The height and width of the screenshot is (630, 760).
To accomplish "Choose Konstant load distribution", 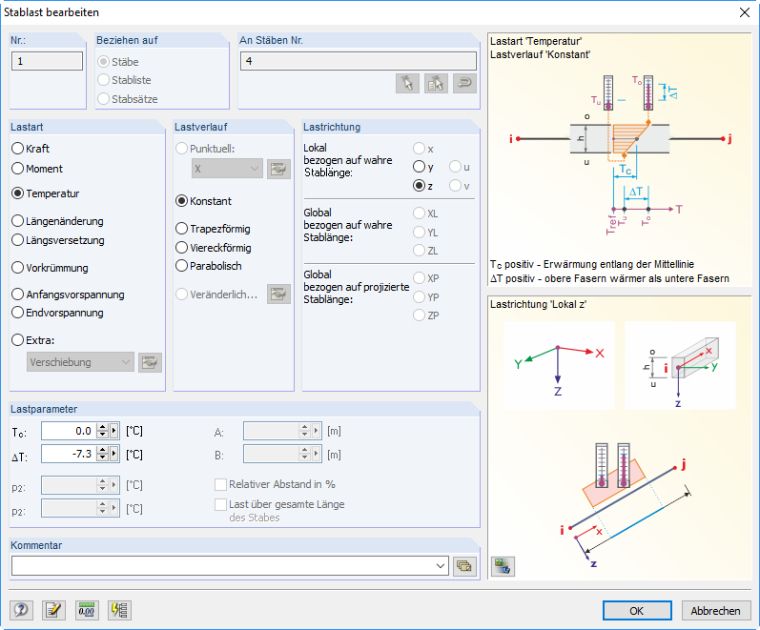I will [204, 201].
